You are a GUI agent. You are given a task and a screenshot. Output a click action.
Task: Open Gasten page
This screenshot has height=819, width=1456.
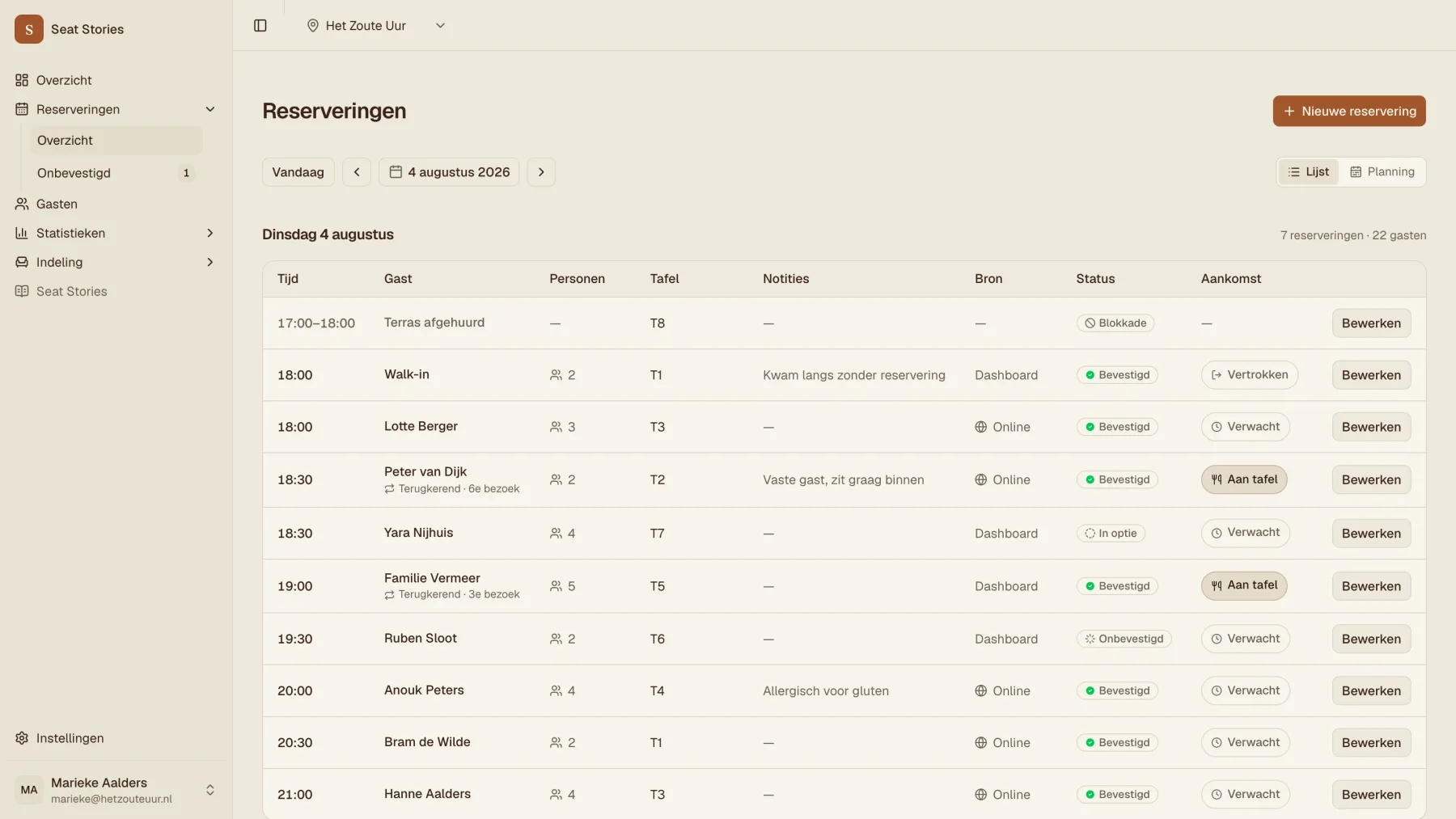(116, 204)
